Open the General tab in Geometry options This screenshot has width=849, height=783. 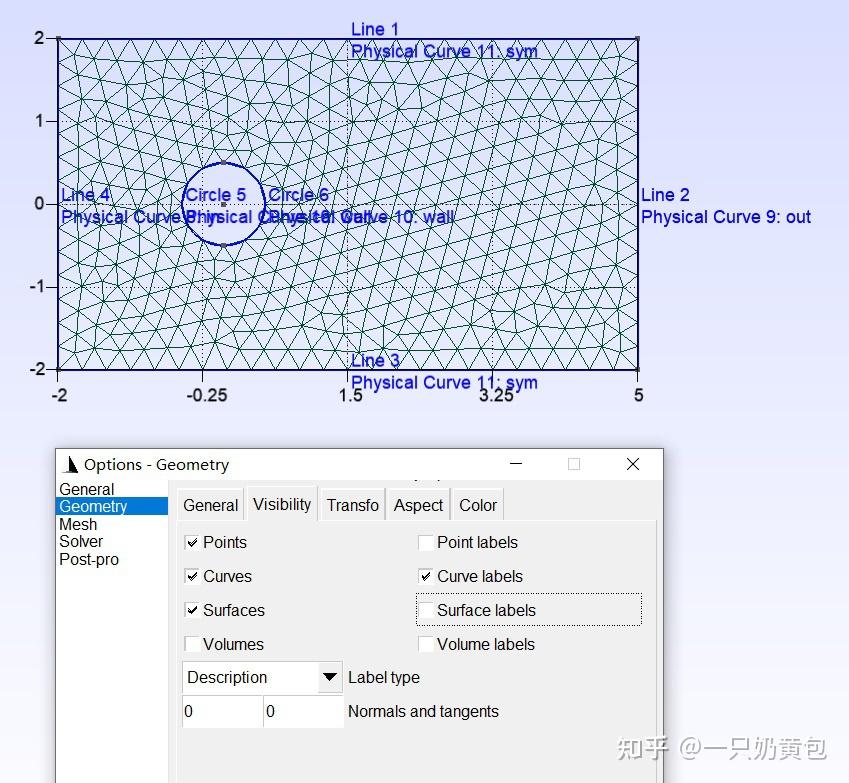pyautogui.click(x=210, y=504)
